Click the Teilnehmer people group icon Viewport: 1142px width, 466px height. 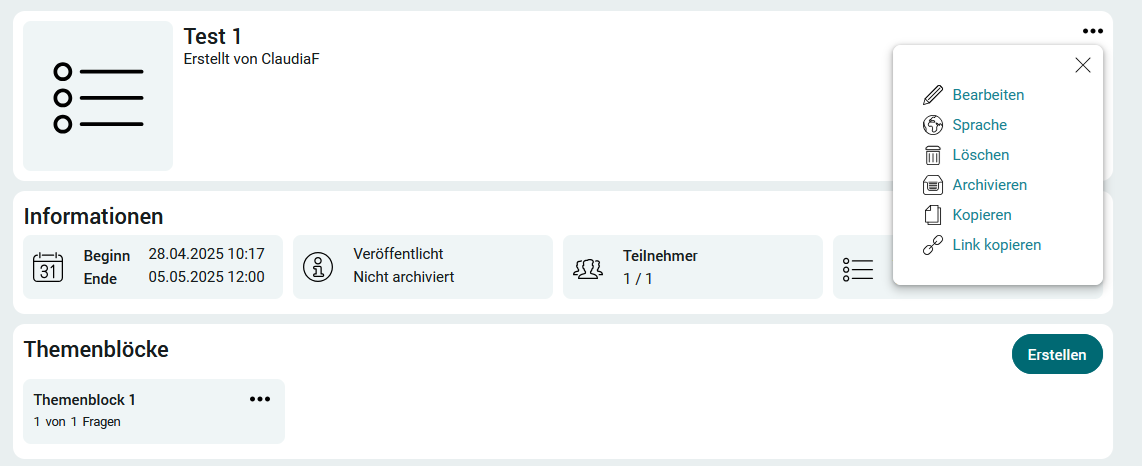pos(588,268)
